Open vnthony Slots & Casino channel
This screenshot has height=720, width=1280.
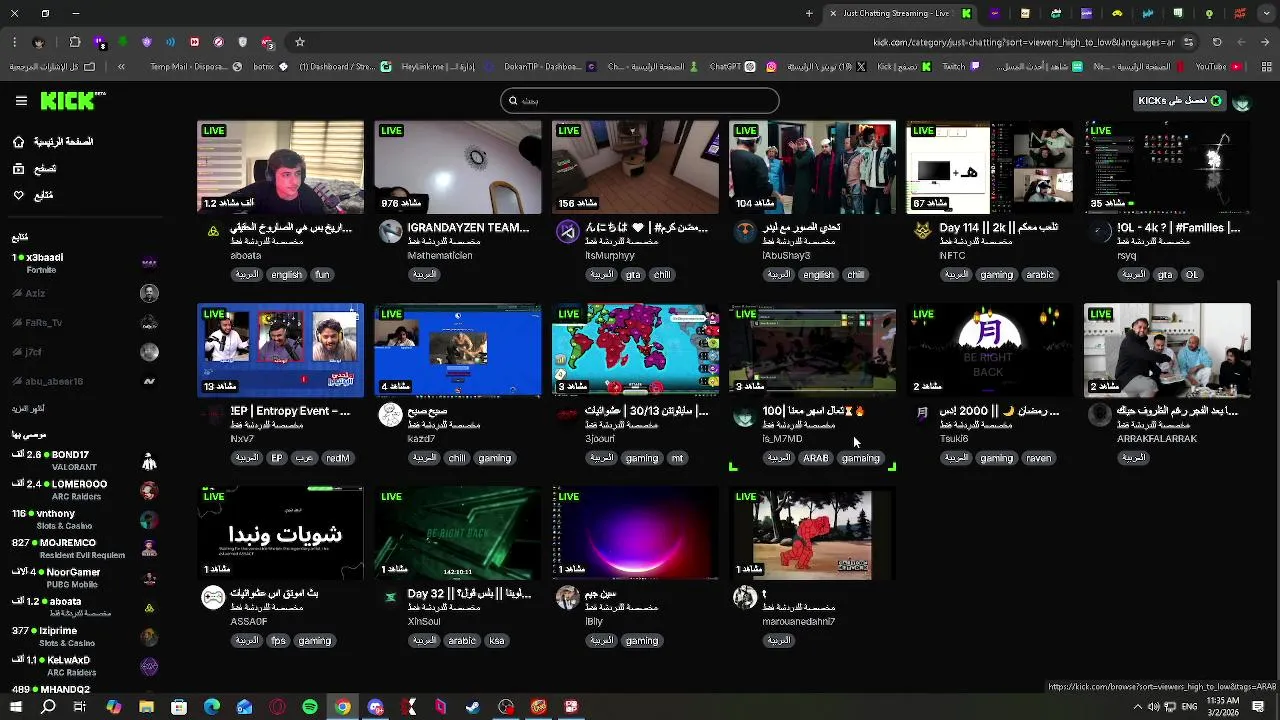[x=85, y=519]
